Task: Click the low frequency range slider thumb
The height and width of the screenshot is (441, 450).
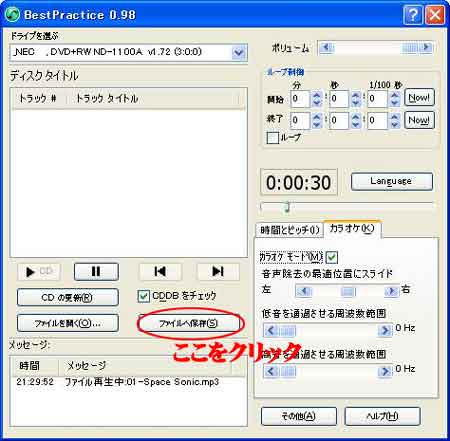Action: point(288,331)
